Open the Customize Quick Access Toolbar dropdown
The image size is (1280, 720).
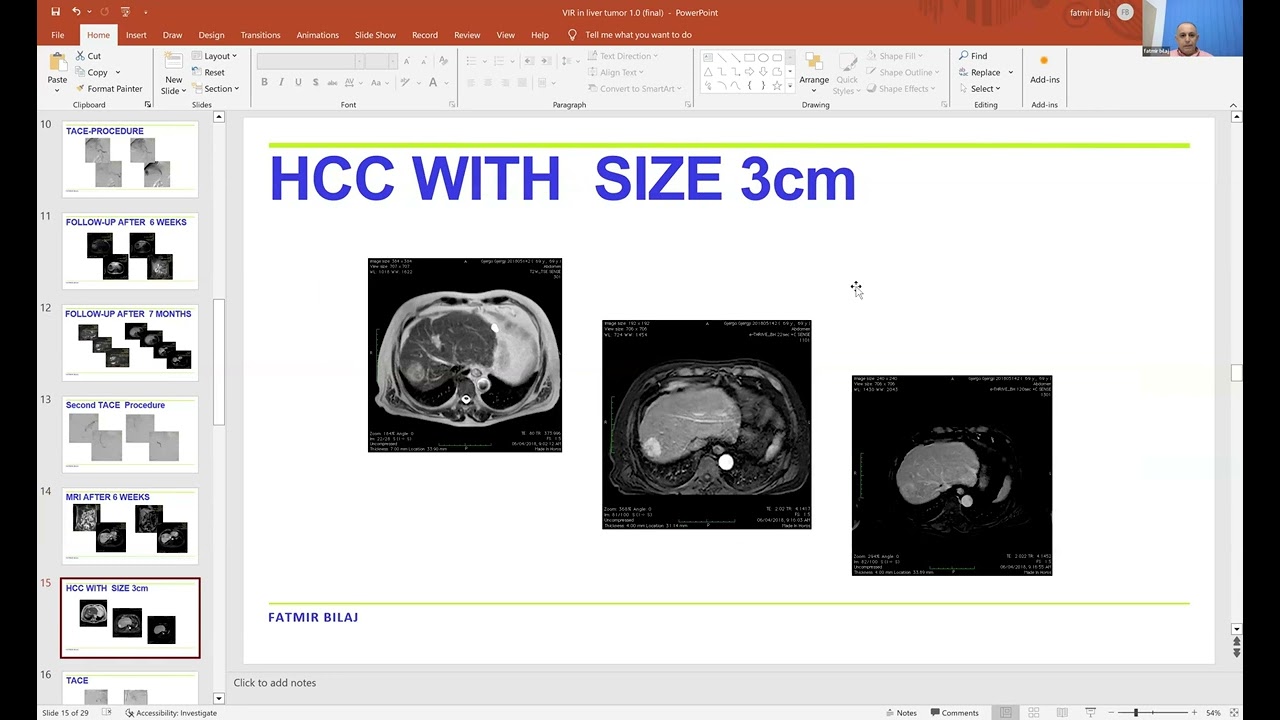click(x=145, y=12)
